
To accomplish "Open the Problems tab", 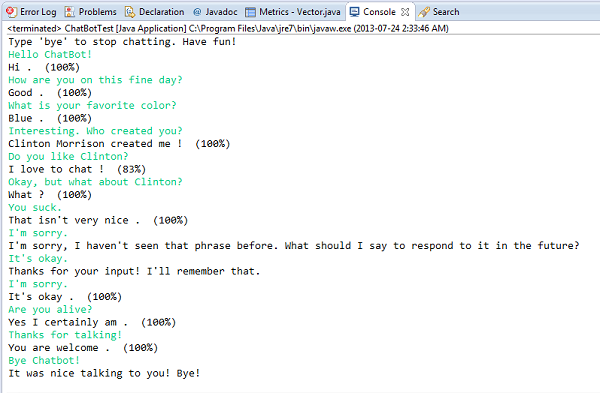I will tap(91, 12).
